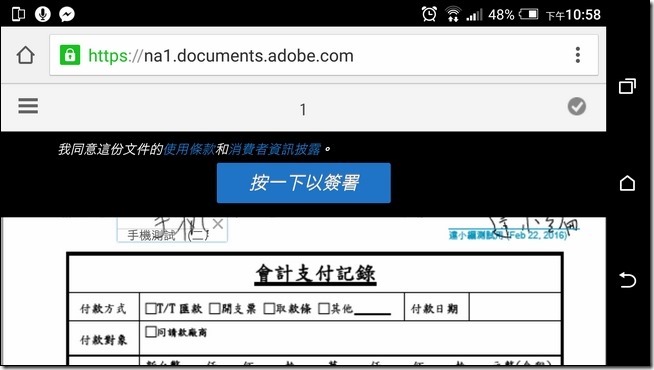The image size is (654, 370).
Task: Open the 使用條款 terms of use link
Action: tap(189, 149)
